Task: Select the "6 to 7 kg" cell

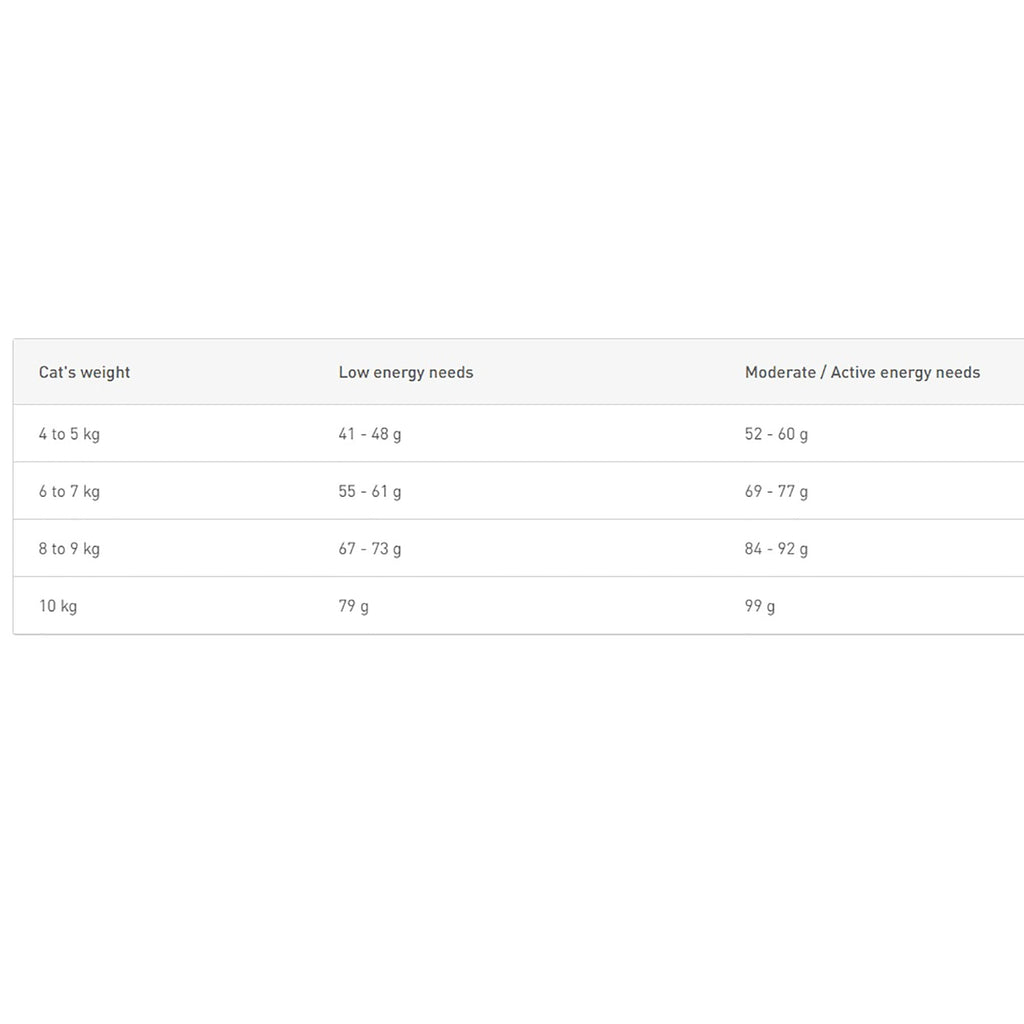Action: pyautogui.click(x=69, y=491)
